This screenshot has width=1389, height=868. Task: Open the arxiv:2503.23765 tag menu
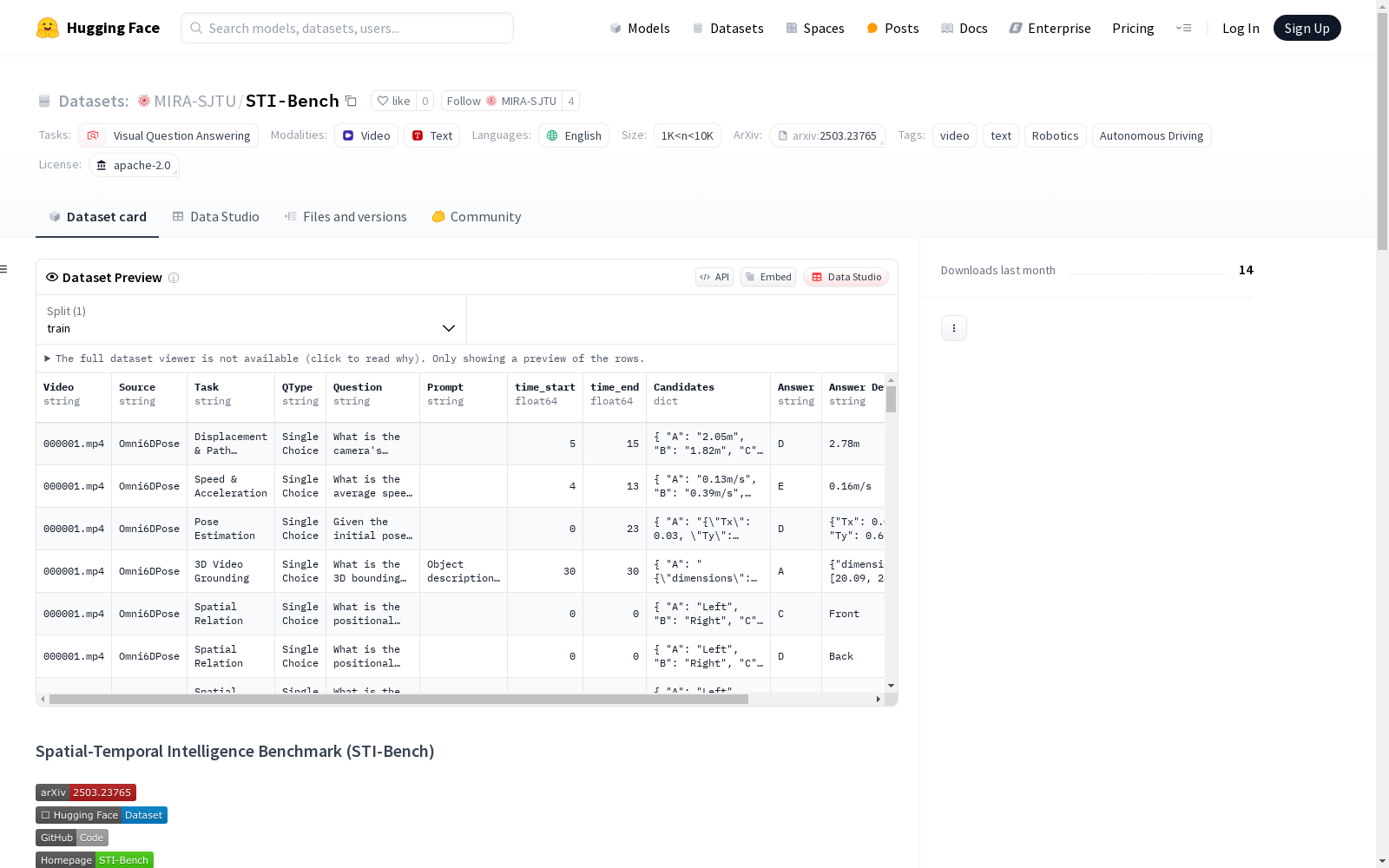coord(827,135)
